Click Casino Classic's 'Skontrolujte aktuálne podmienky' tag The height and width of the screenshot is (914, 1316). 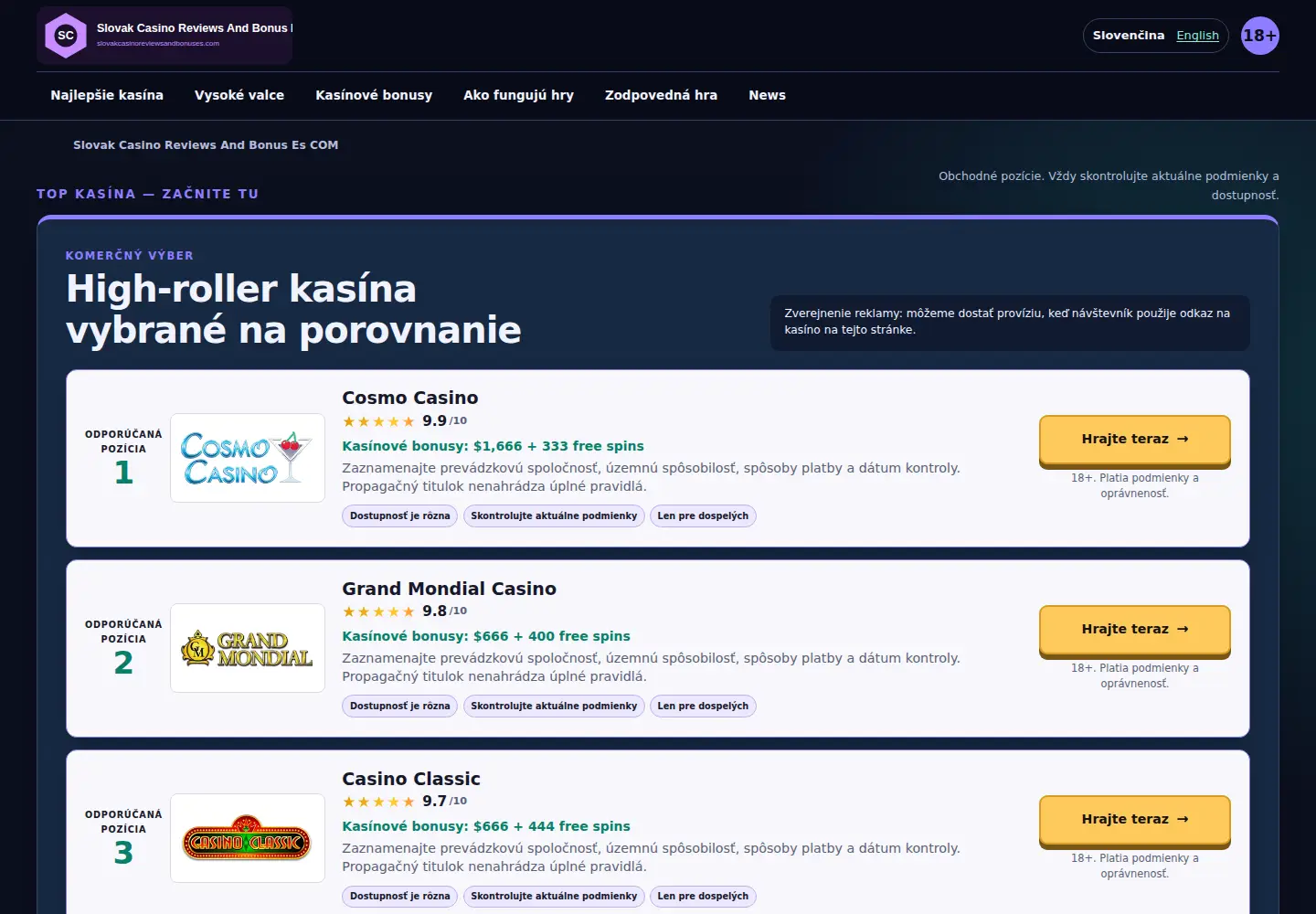pos(554,897)
